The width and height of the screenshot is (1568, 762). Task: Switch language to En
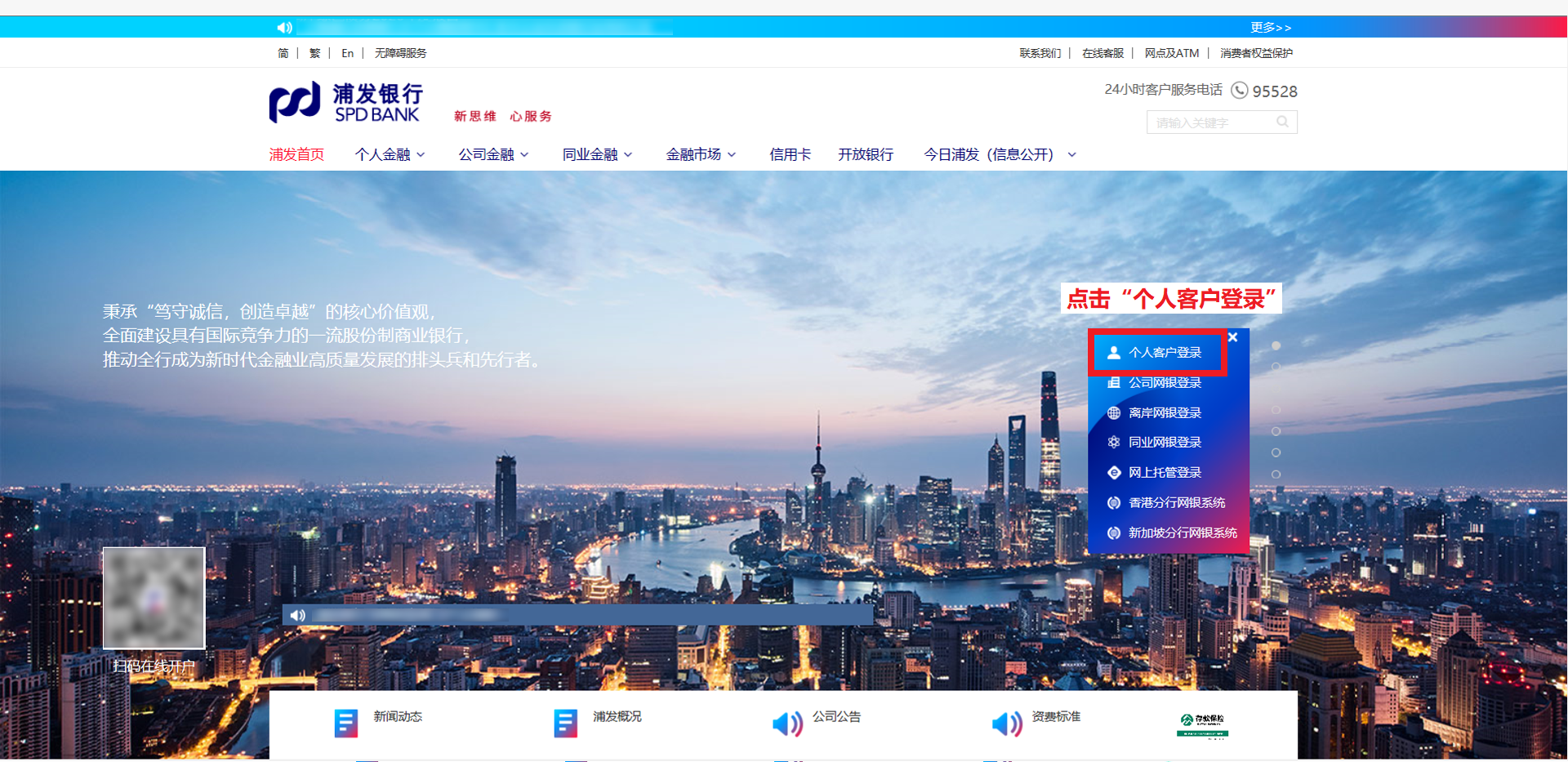tap(348, 53)
